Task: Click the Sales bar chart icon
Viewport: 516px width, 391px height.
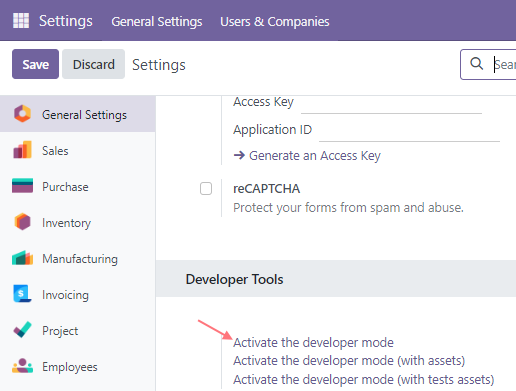Action: (22, 150)
